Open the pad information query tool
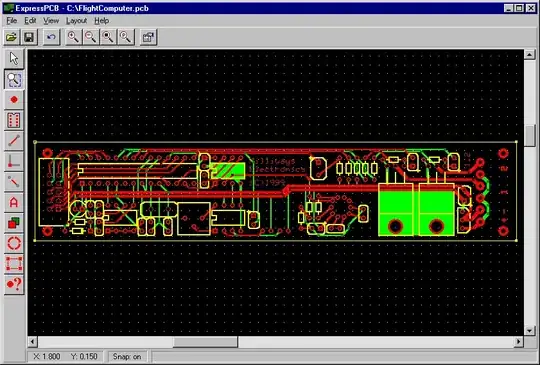Screen dimensions: 540x365 (14, 284)
